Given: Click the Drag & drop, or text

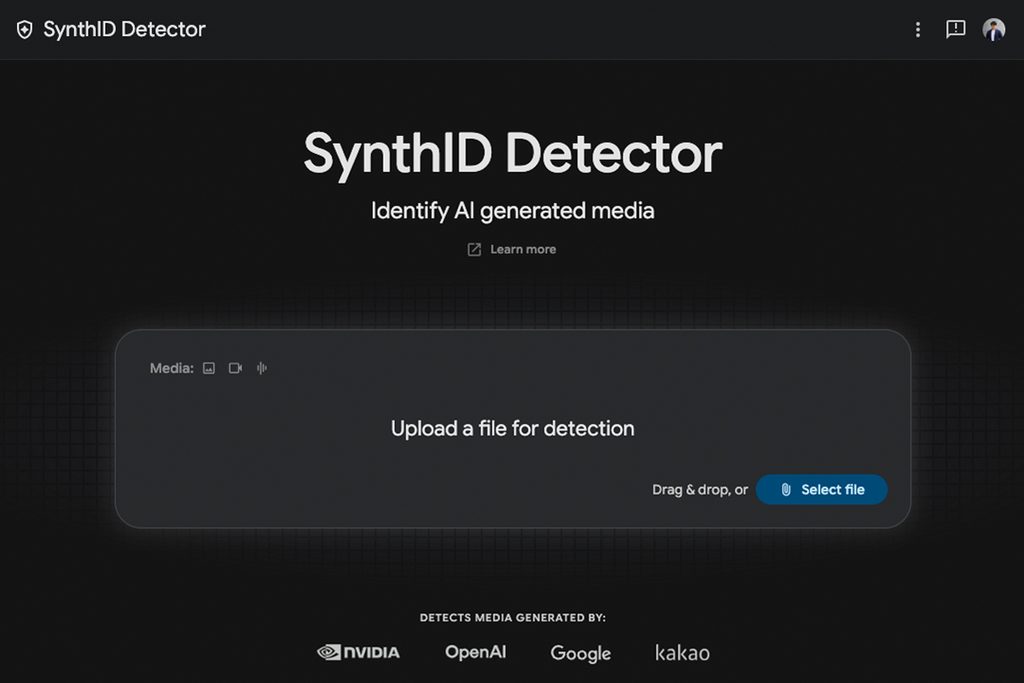Looking at the screenshot, I should click(700, 490).
